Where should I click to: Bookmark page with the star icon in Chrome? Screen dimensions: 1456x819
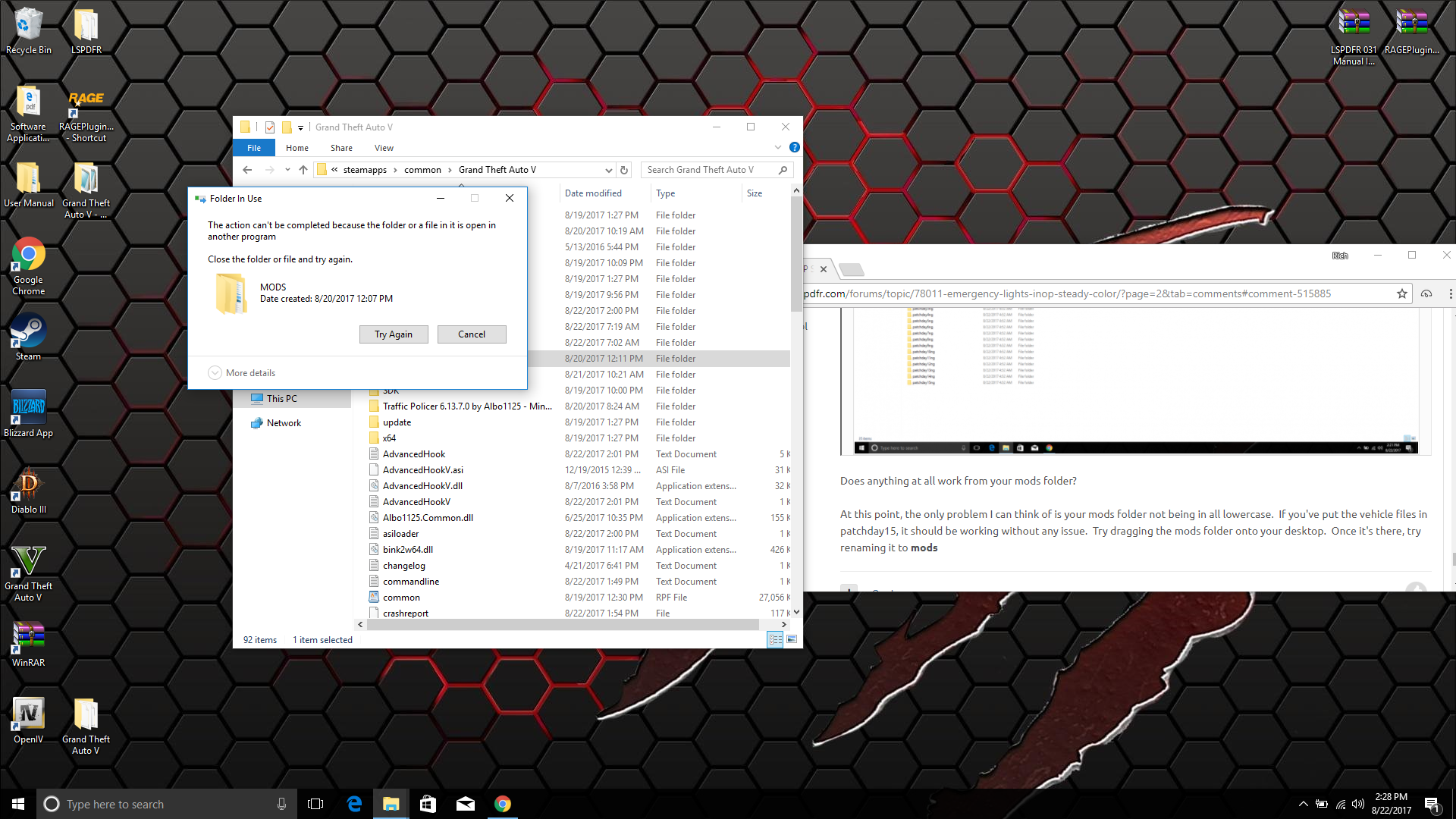click(x=1401, y=294)
